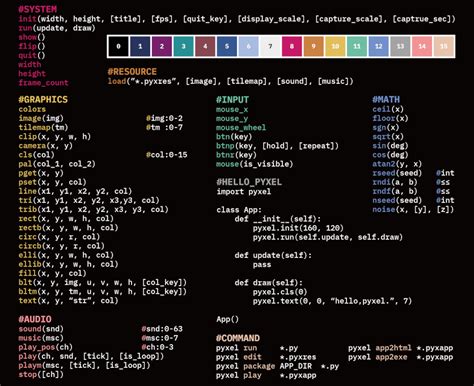Click the circ(x, y, r, col) entry
Viewport: 474px width, 386px height.
click(x=59, y=237)
